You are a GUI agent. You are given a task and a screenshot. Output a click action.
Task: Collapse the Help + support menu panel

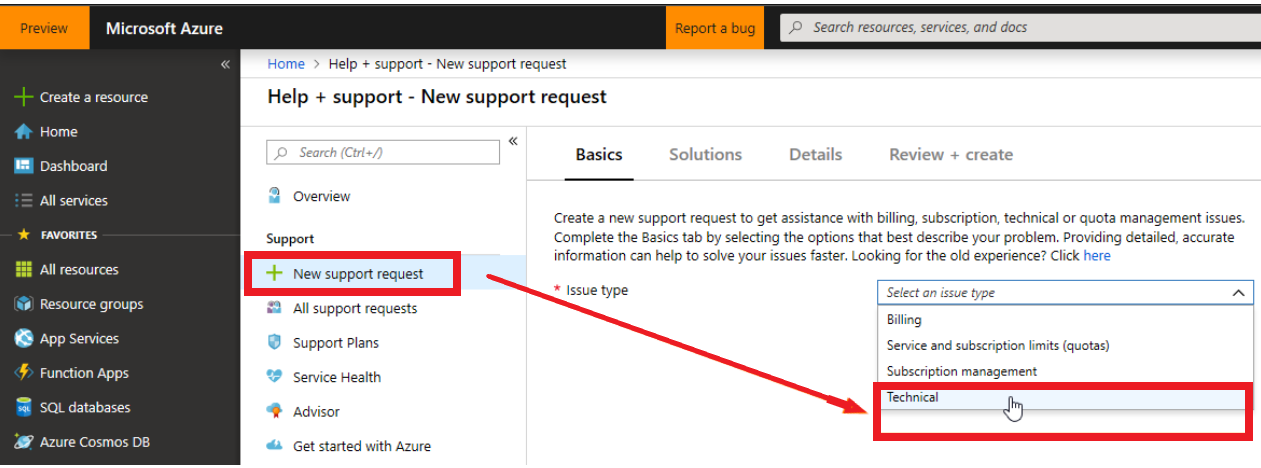click(x=513, y=141)
